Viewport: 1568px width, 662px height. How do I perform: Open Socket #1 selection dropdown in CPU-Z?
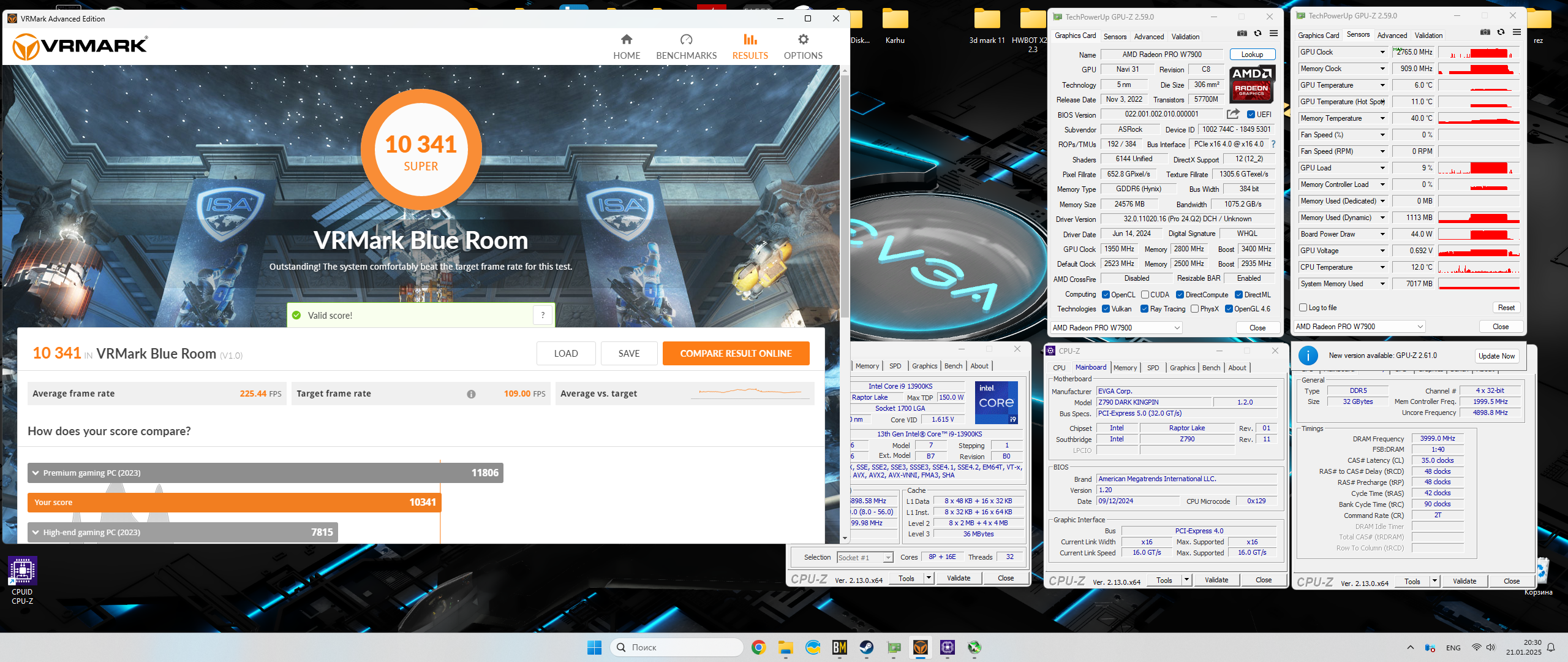pyautogui.click(x=865, y=557)
